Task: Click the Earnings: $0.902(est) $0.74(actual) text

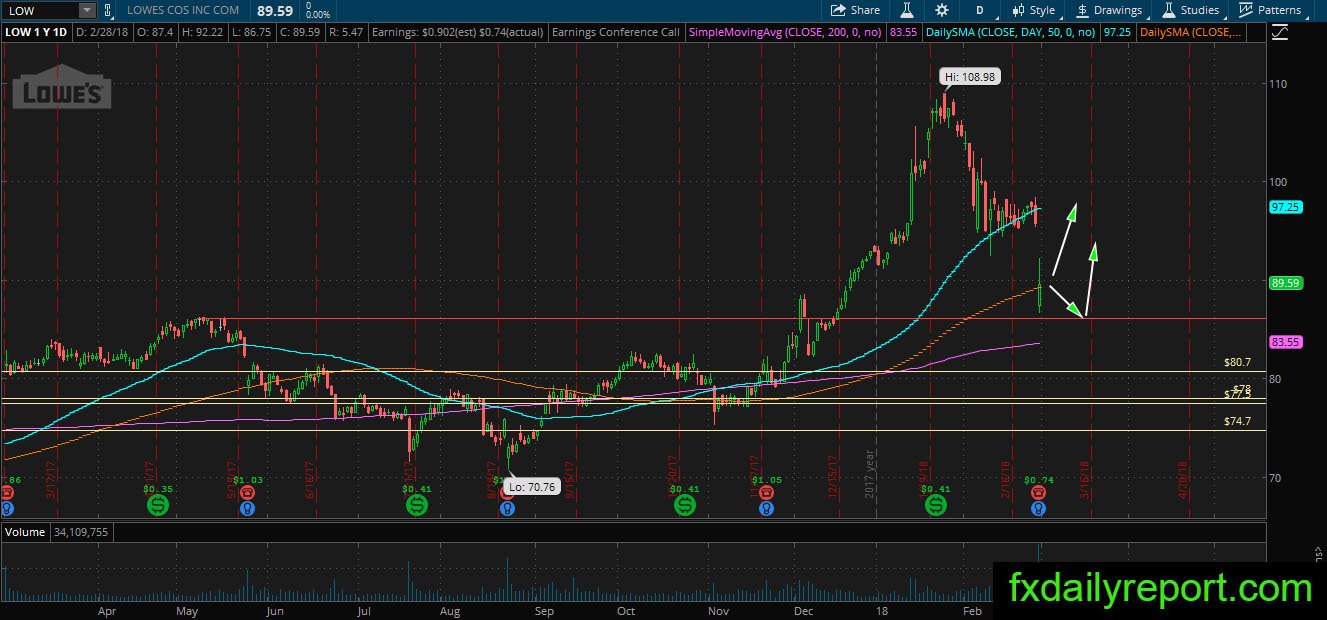Action: click(x=457, y=32)
